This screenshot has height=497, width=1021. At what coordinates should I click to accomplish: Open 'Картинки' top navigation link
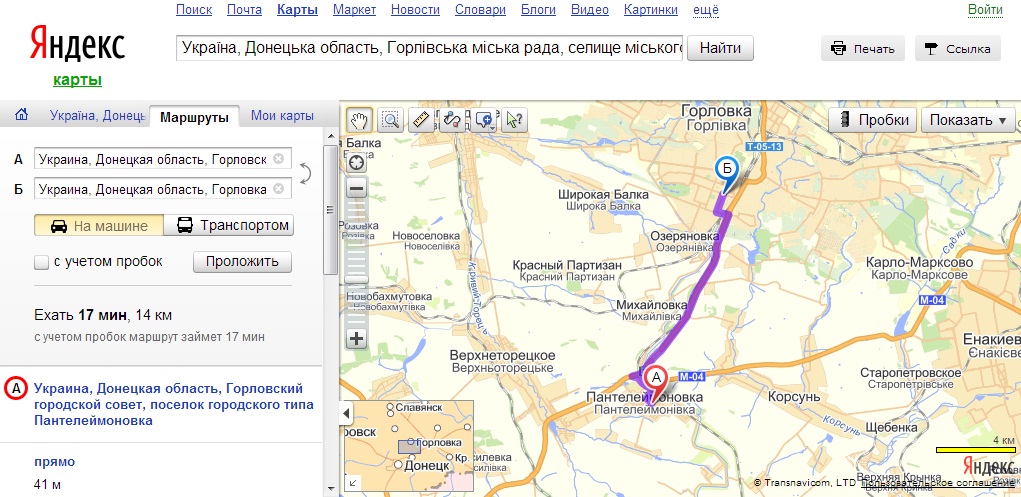[650, 10]
